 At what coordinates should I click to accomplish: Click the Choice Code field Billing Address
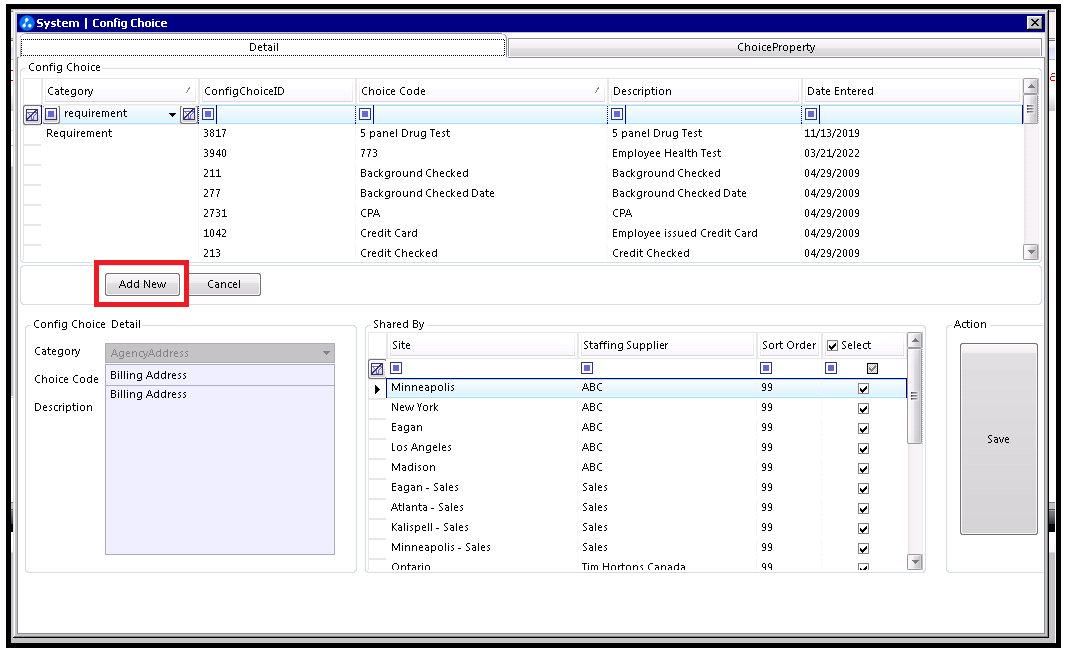coord(220,376)
